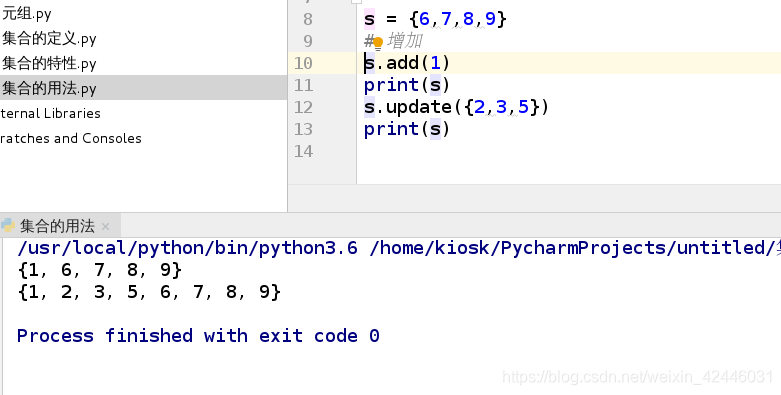This screenshot has width=781, height=395.
Task: Click the yellow intention lightbulb icon
Action: pyautogui.click(x=378, y=44)
